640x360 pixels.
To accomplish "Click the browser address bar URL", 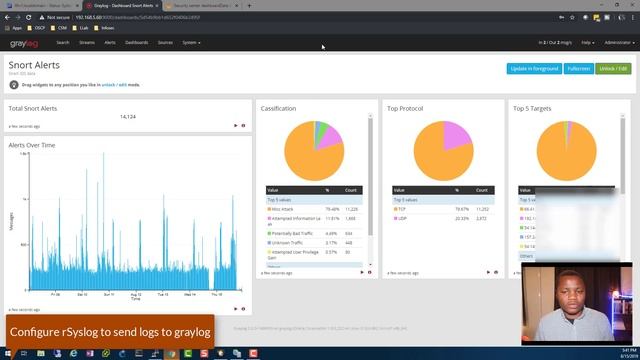I will point(138,18).
